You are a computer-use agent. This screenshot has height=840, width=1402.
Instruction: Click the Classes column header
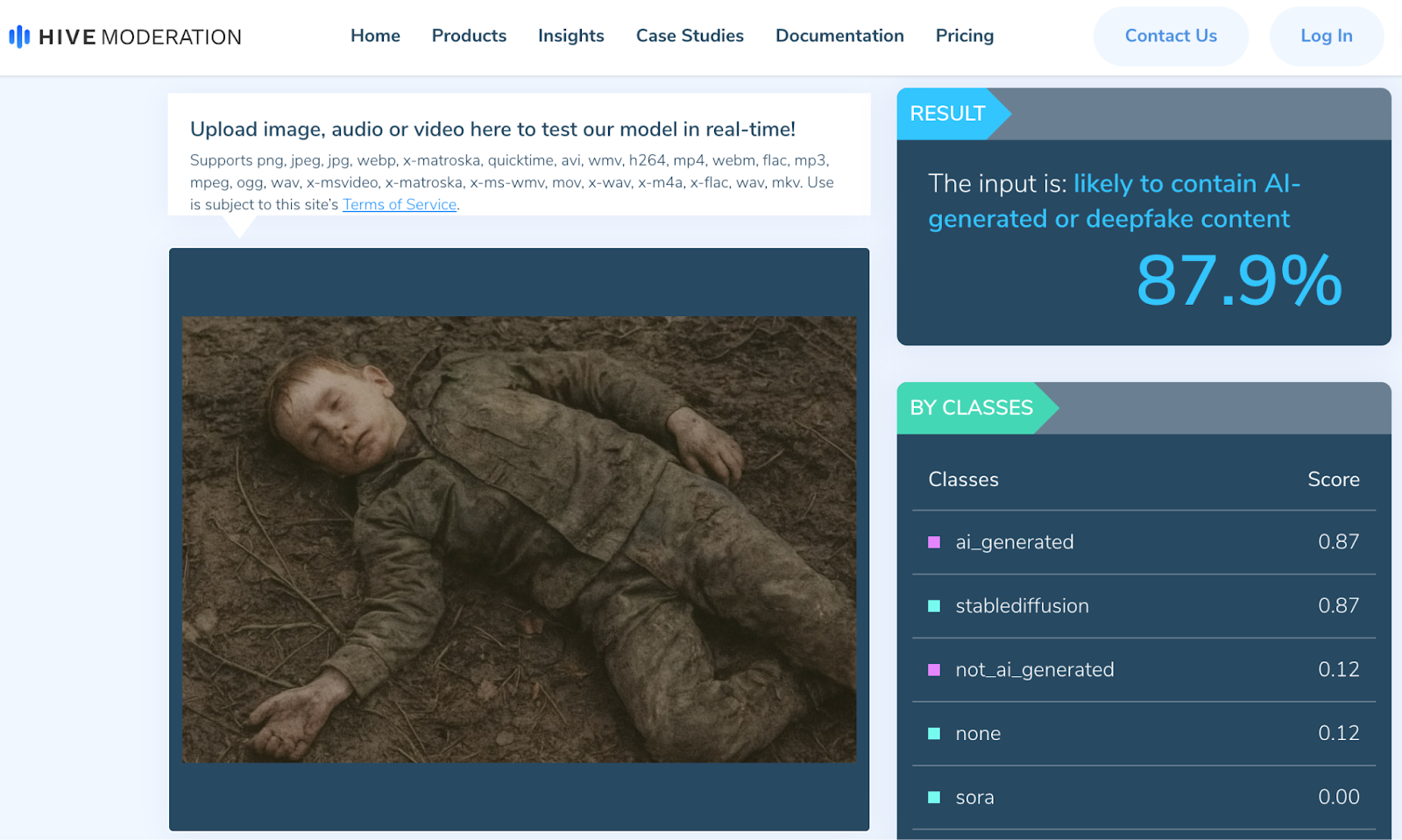coord(963,479)
